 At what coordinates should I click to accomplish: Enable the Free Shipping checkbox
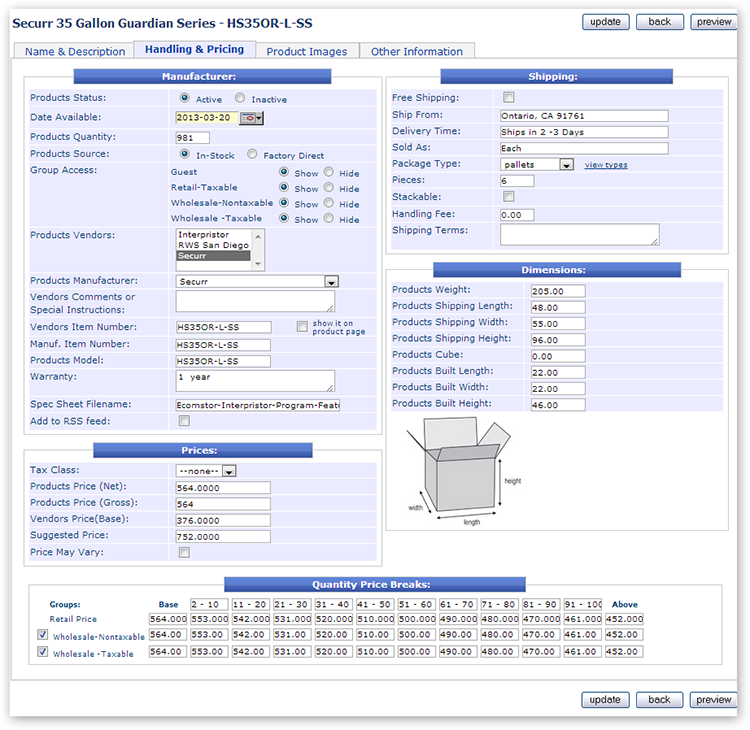[508, 98]
